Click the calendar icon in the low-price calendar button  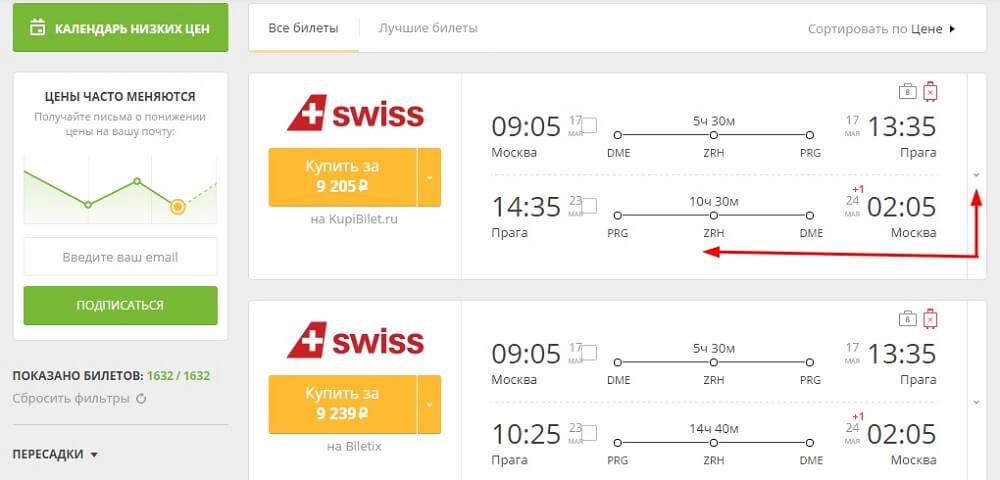38,28
